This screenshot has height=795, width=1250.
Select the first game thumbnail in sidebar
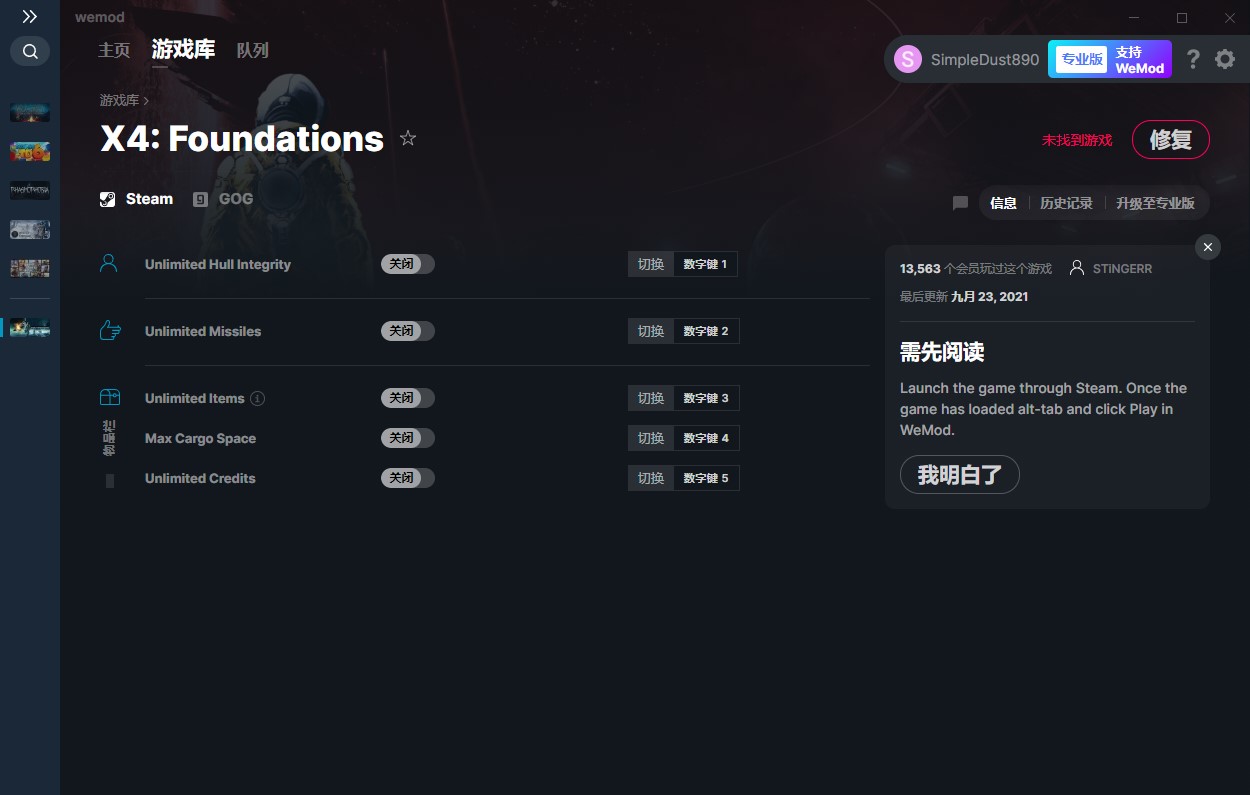(x=30, y=112)
